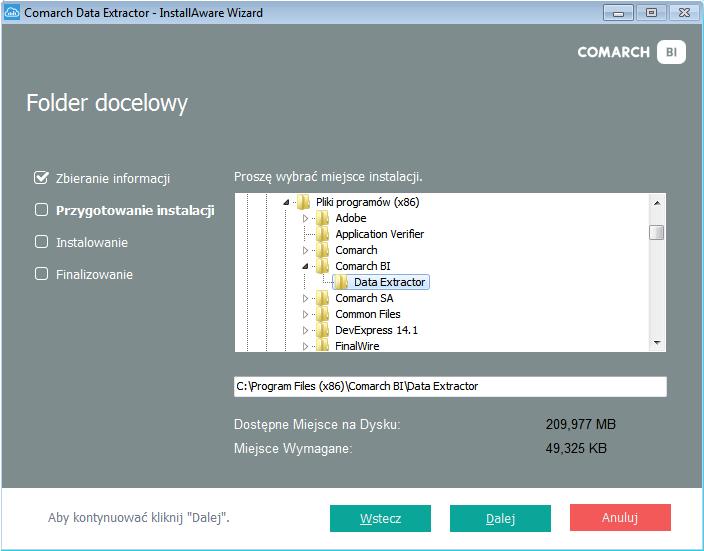Click the FinalWire folder icon
The height and width of the screenshot is (551, 704).
[322, 345]
